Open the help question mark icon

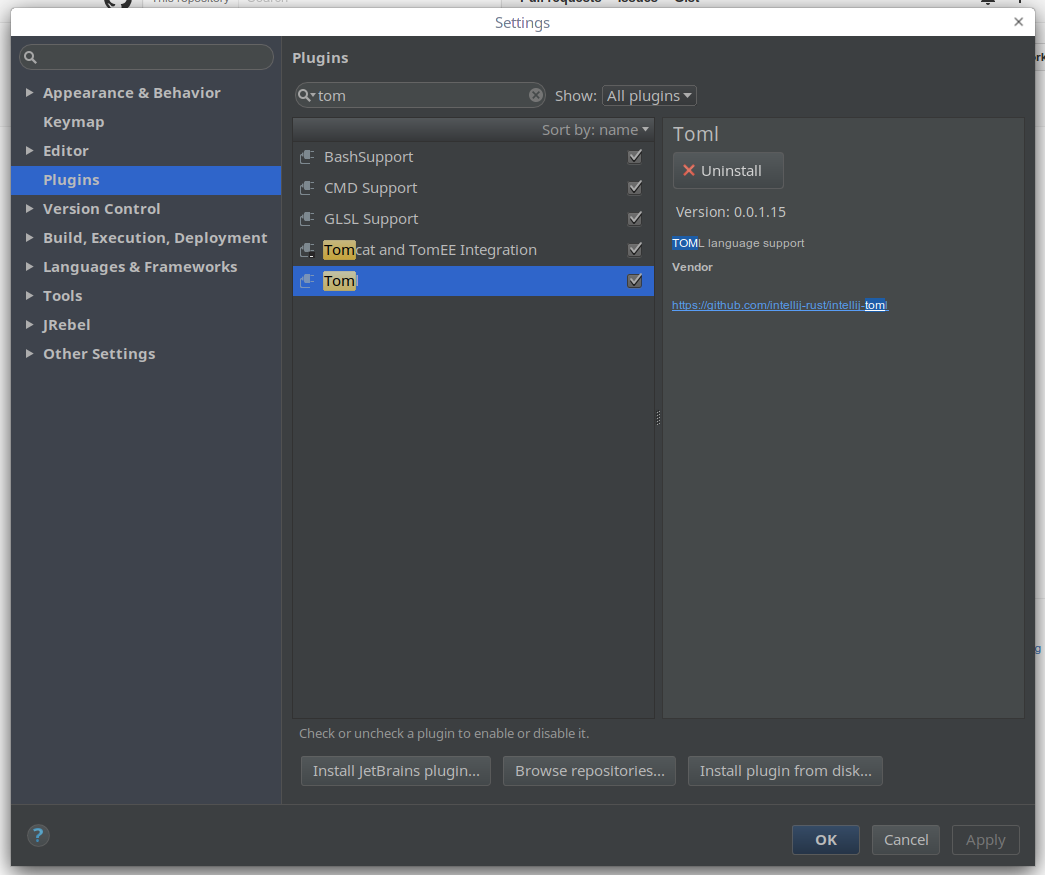38,835
